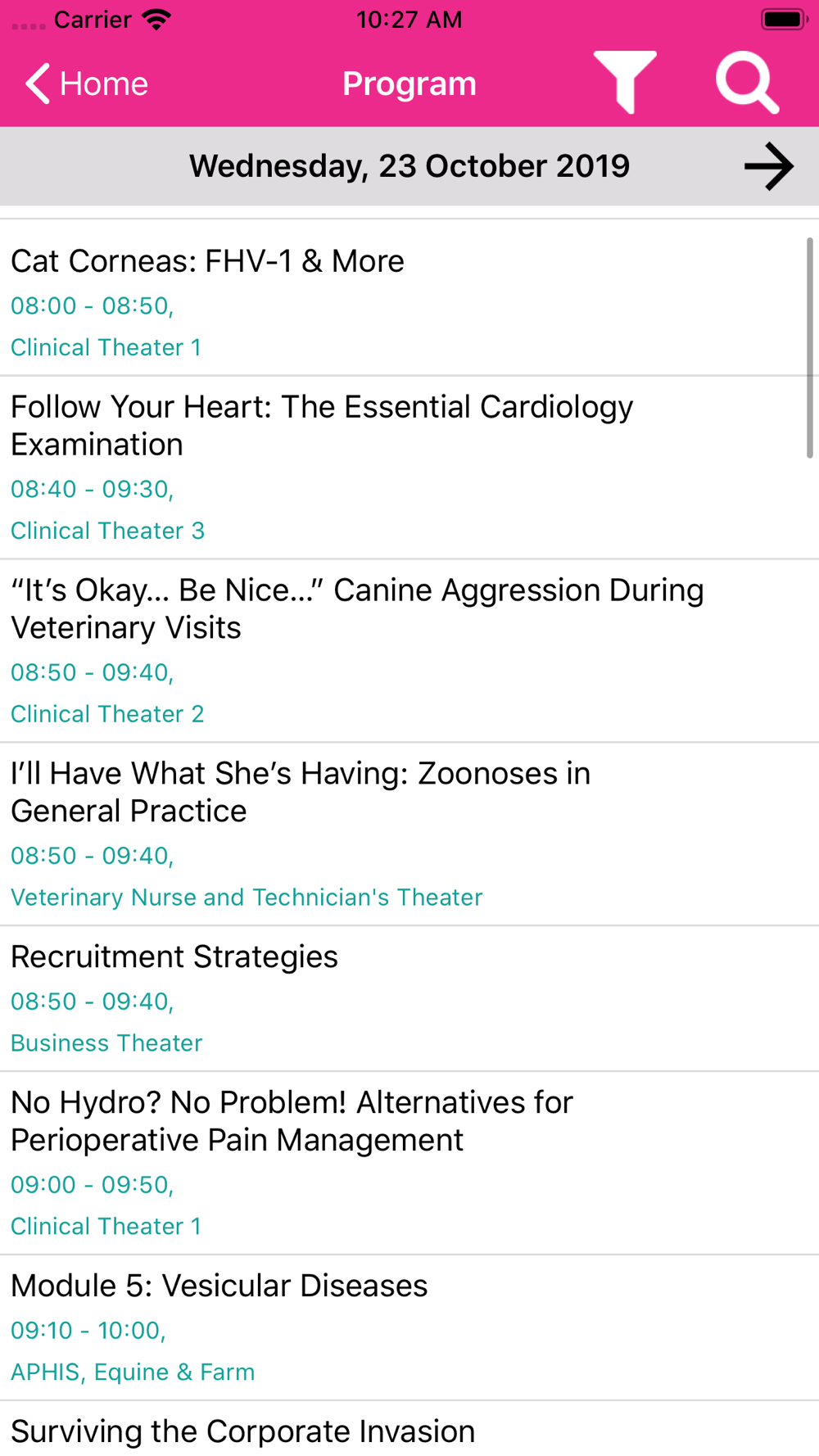Open Zoonoses in General Practice session
Image resolution: width=819 pixels, height=1456 pixels.
coord(409,834)
